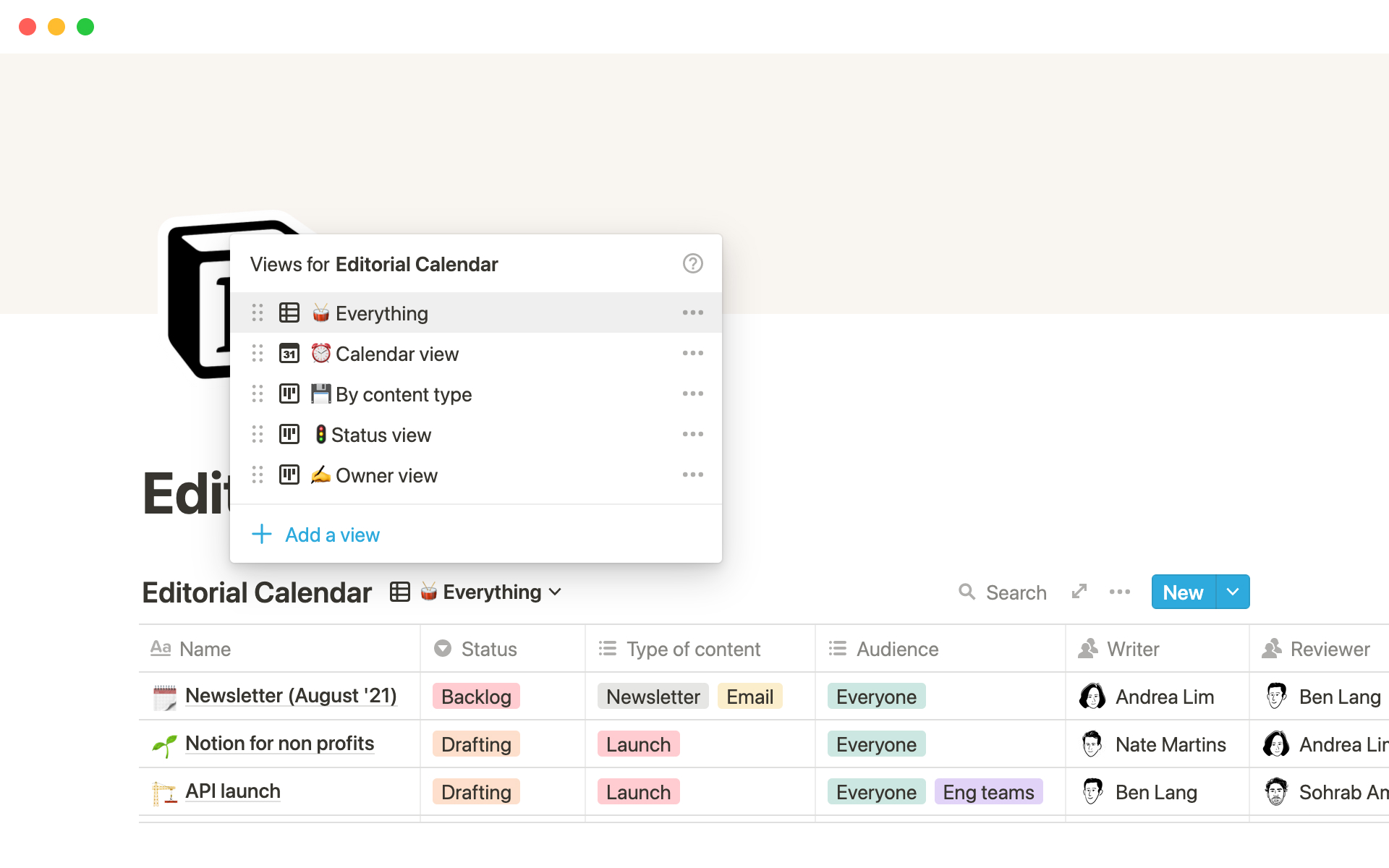Open the By content type options menu

pos(693,394)
